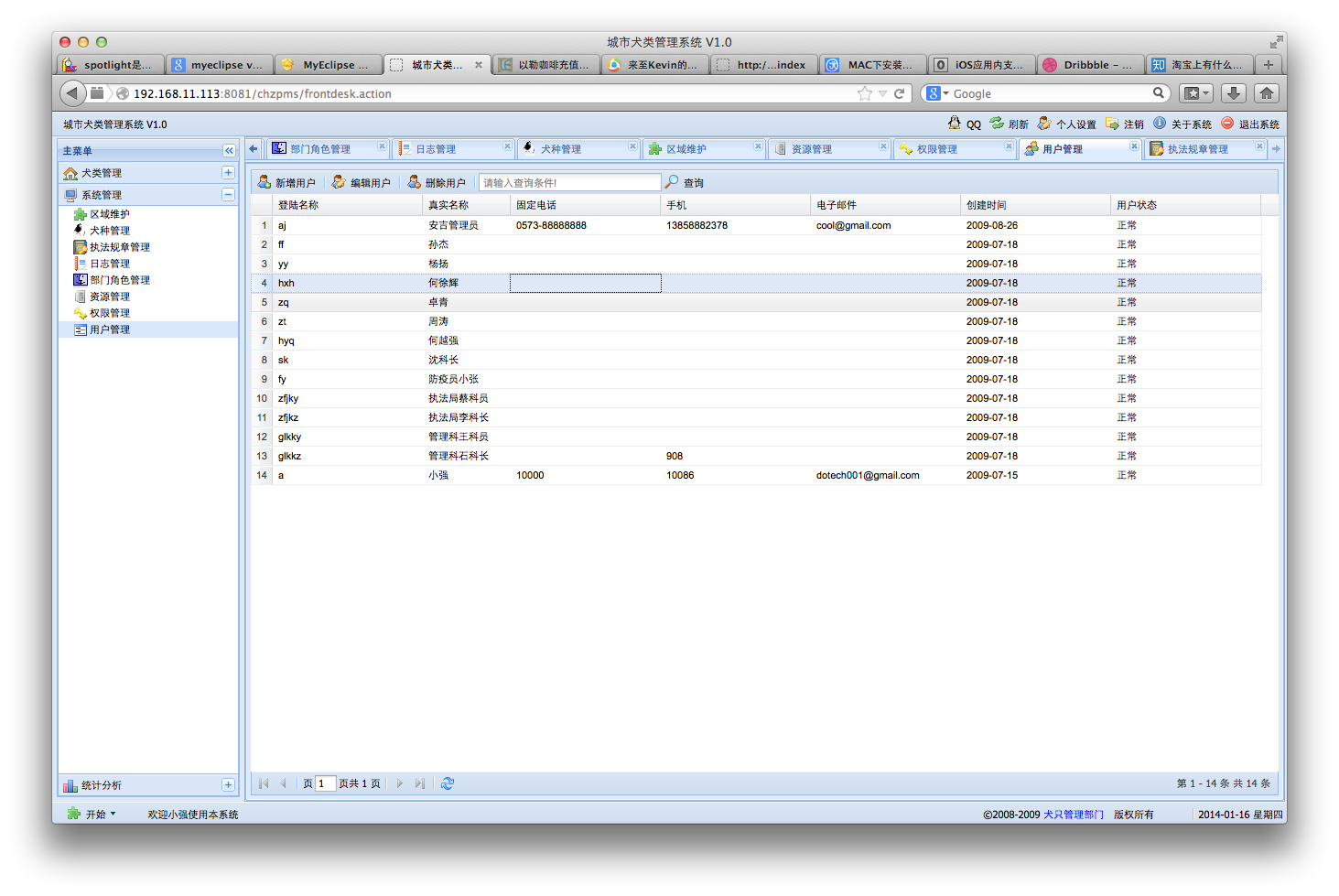Viewport: 1339px width, 896px height.
Task: Sort by 用户状态 column header
Action: pos(1185,205)
